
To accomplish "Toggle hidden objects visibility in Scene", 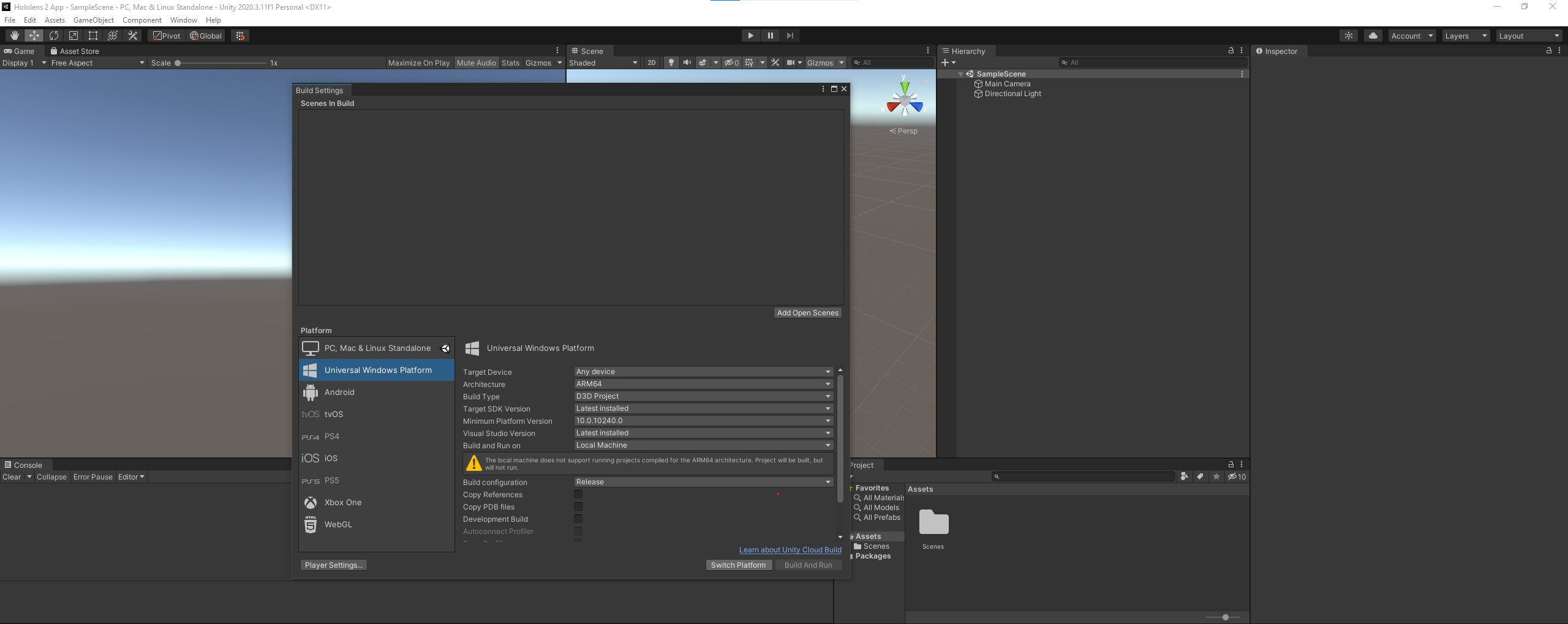I will (x=731, y=62).
